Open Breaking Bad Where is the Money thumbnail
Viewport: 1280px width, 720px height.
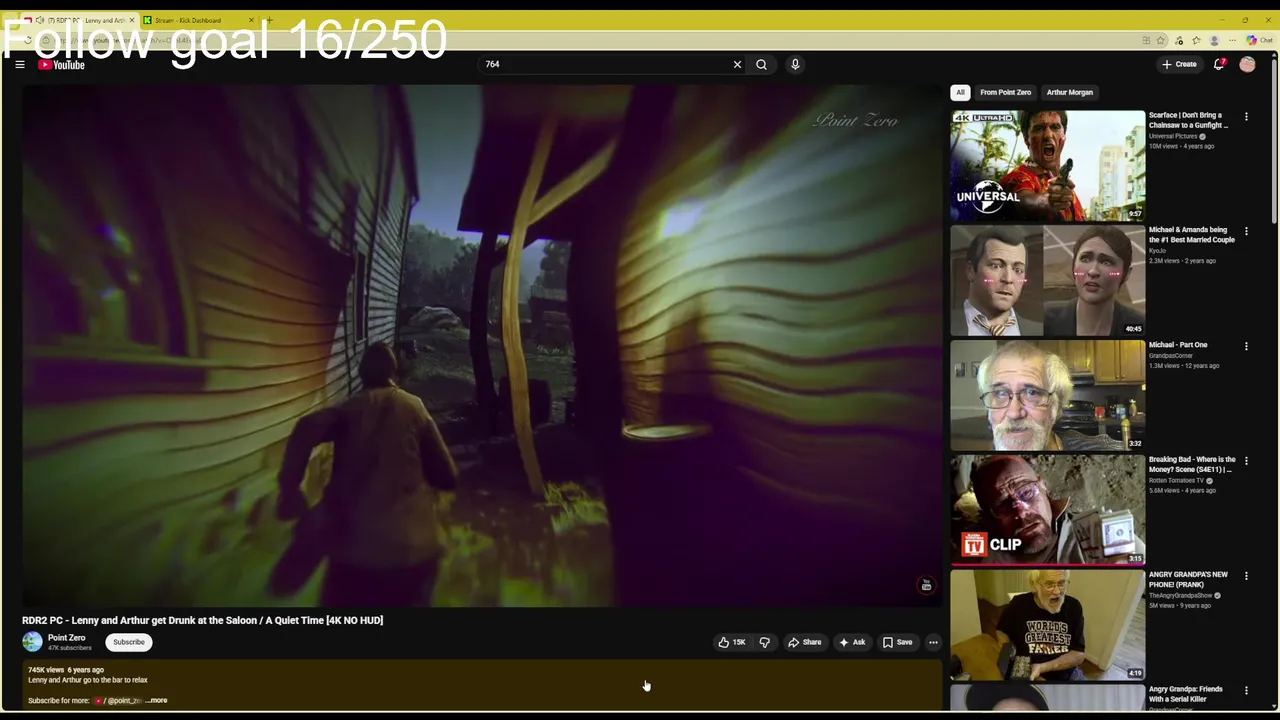[x=1047, y=510]
